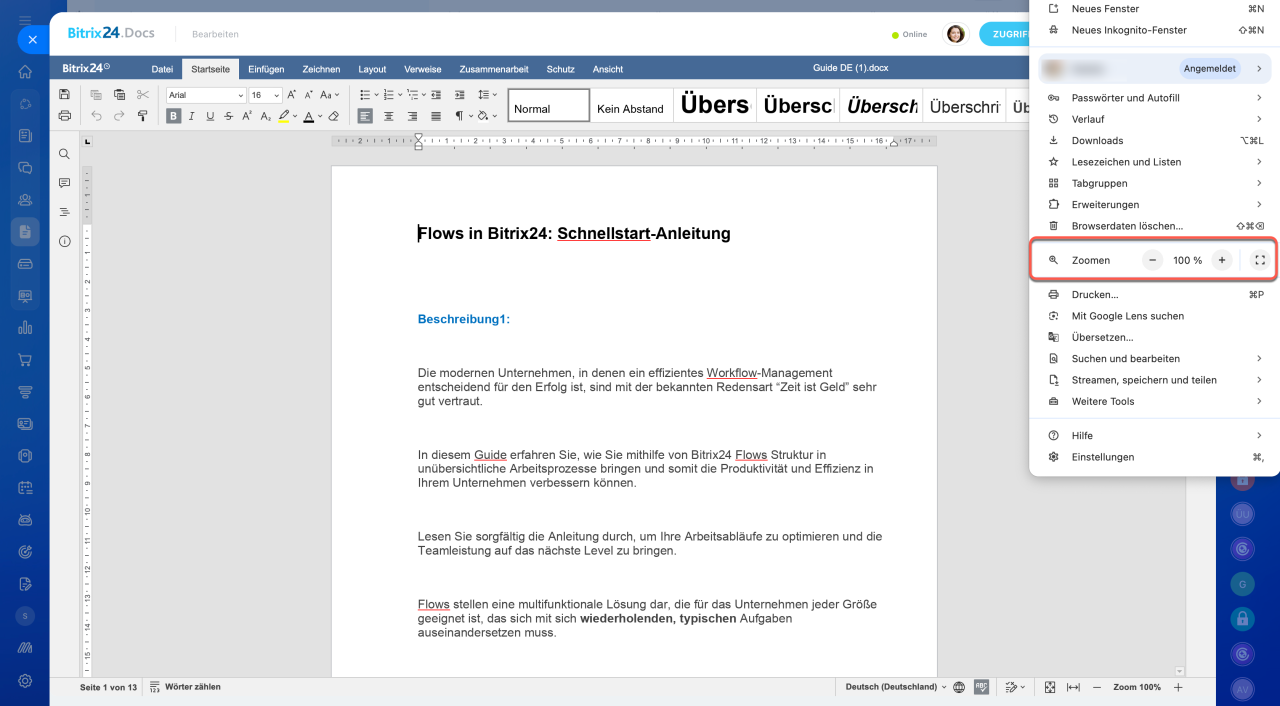Zoom out document with status bar minus
This screenshot has width=1280, height=706.
point(1097,687)
